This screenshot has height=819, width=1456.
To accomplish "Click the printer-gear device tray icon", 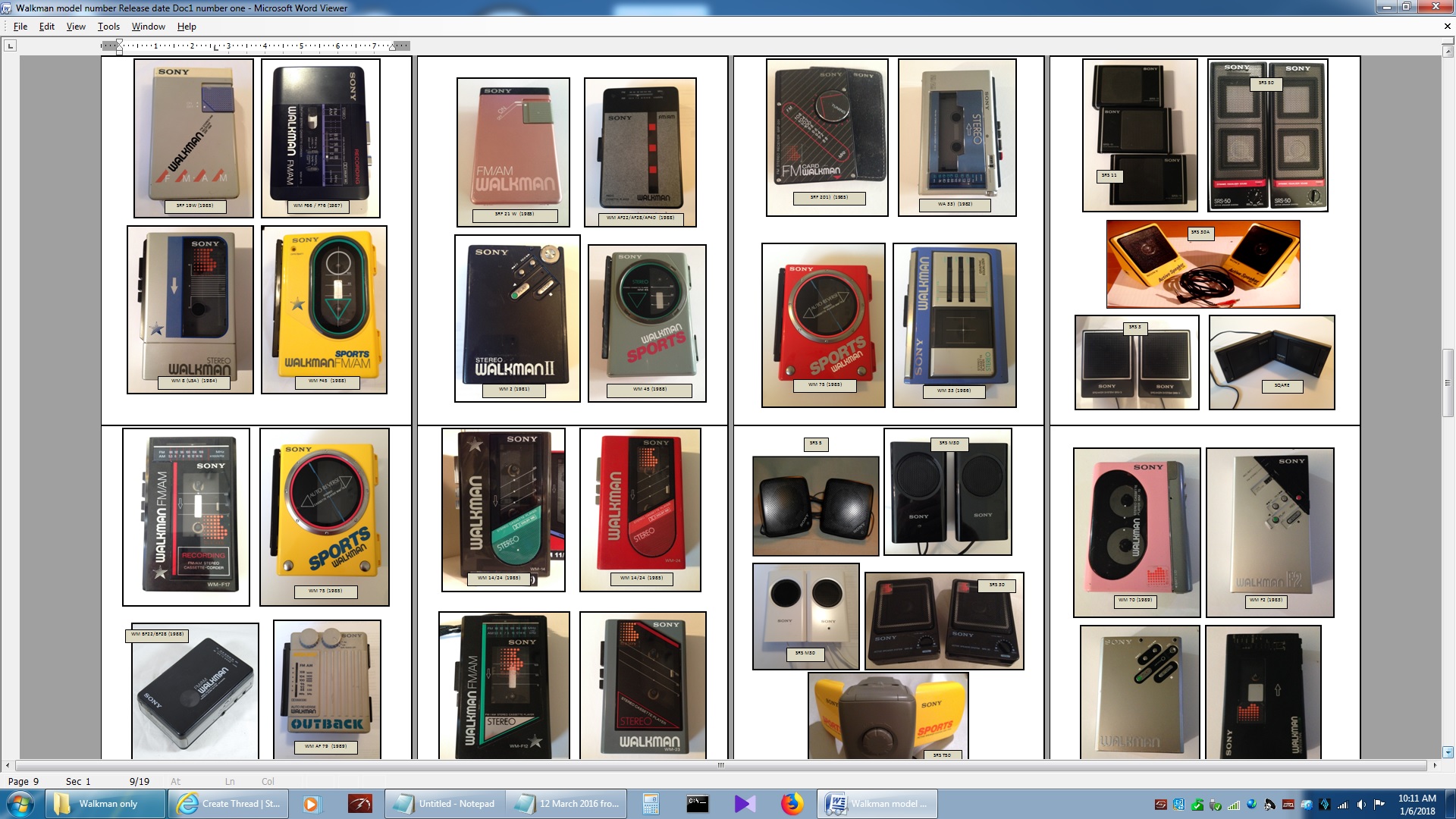I will click(x=1306, y=805).
